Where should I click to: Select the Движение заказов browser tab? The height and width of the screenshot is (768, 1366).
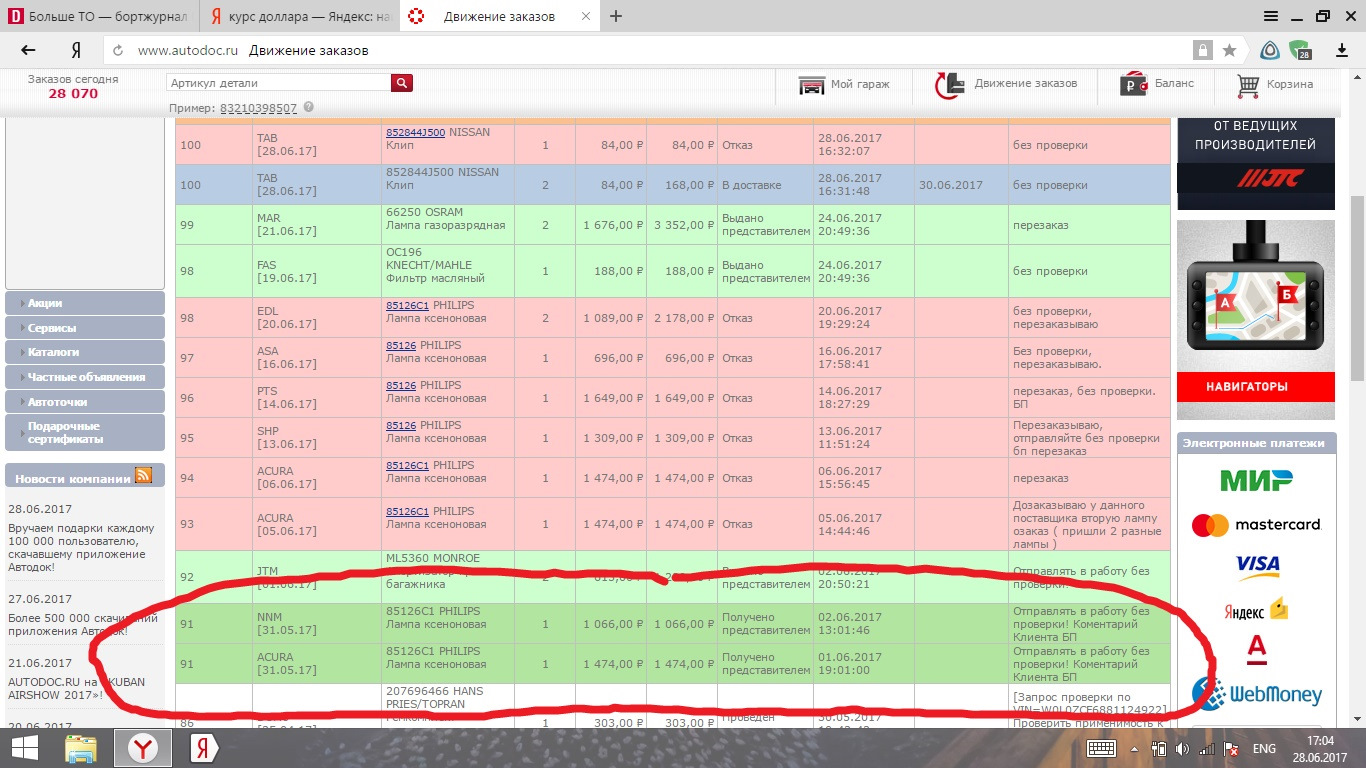(x=500, y=16)
